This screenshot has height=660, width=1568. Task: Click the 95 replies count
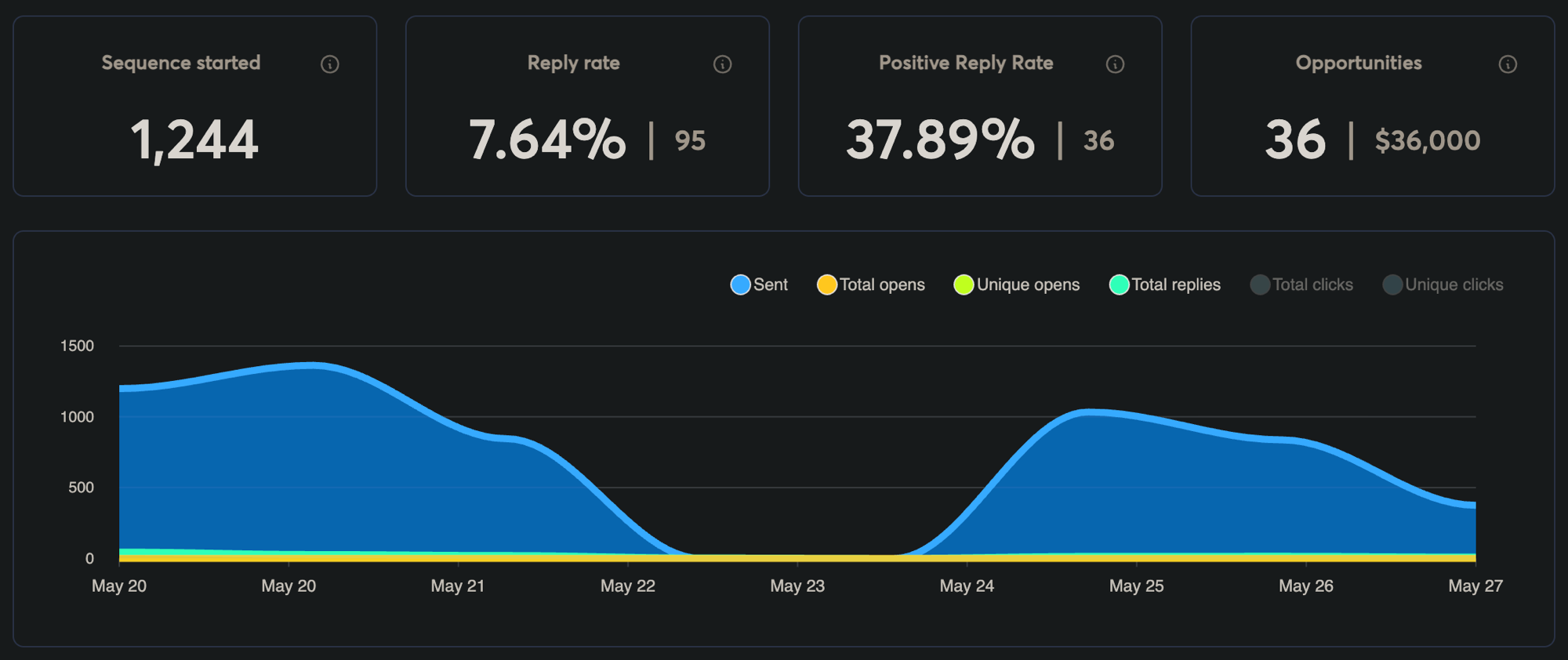[691, 141]
